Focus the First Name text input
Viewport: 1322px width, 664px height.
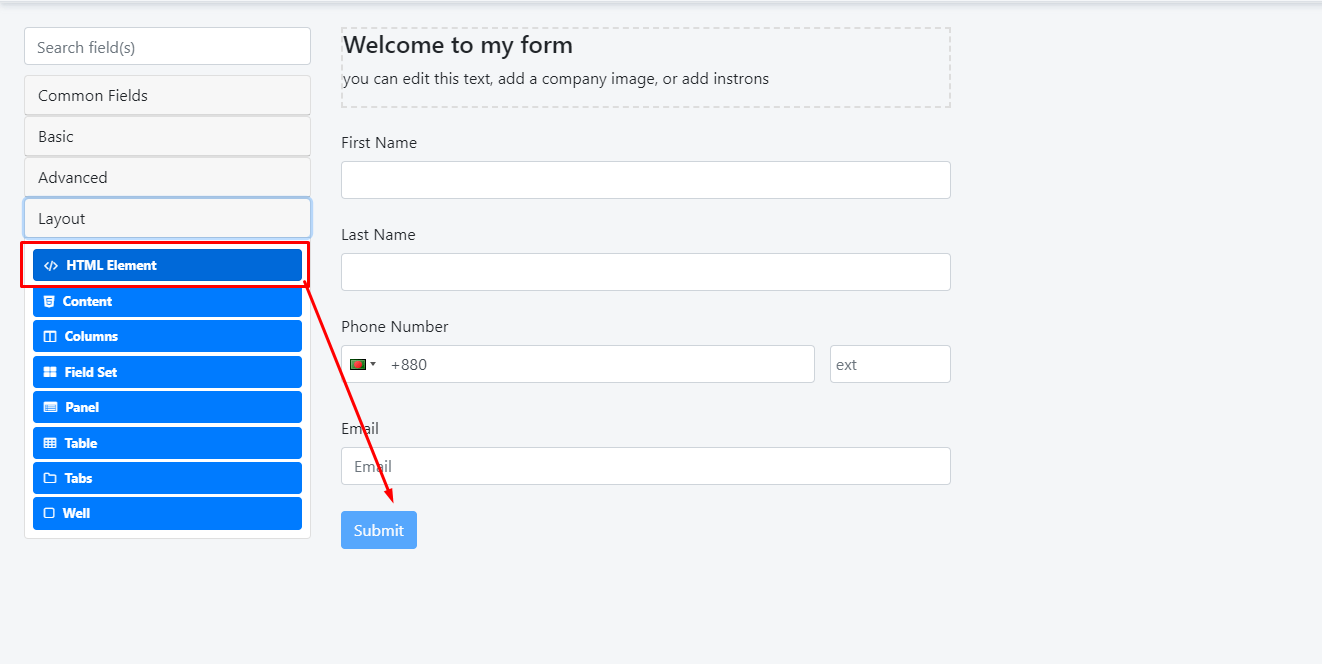point(645,180)
